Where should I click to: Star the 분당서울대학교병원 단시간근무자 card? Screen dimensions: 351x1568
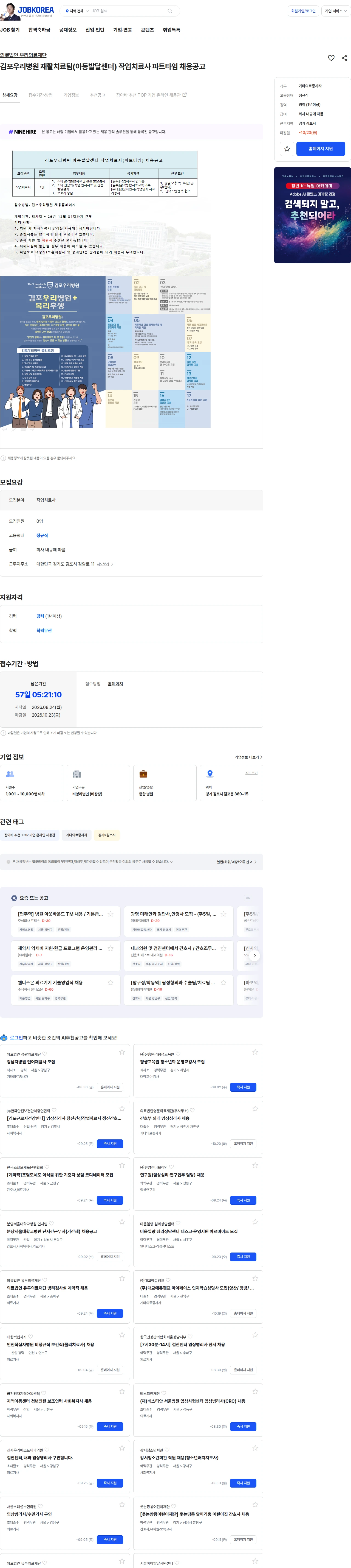[122, 1222]
